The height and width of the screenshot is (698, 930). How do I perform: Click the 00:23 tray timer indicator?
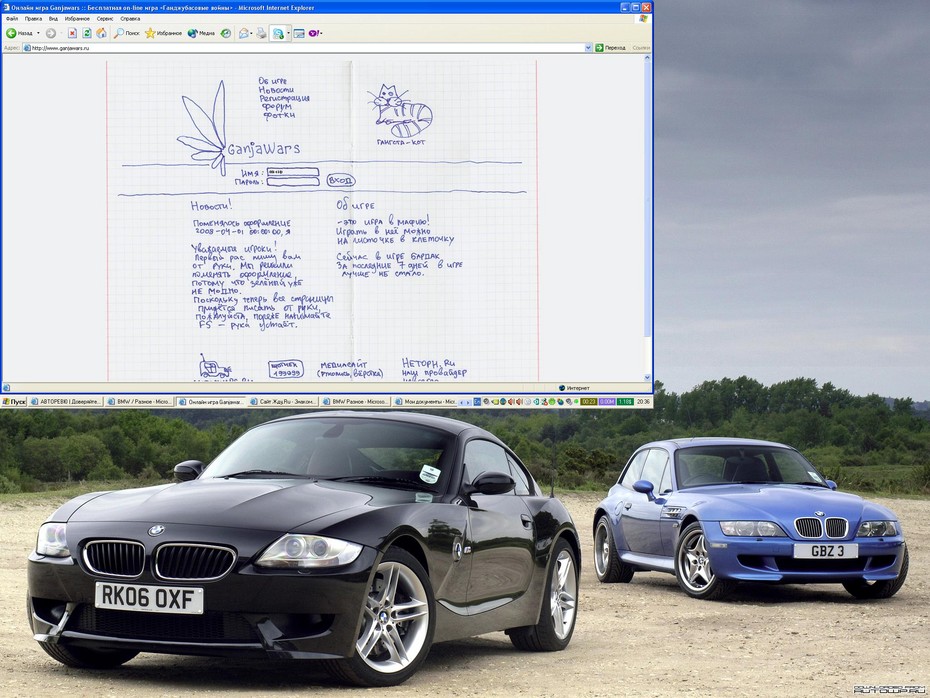tap(588, 401)
